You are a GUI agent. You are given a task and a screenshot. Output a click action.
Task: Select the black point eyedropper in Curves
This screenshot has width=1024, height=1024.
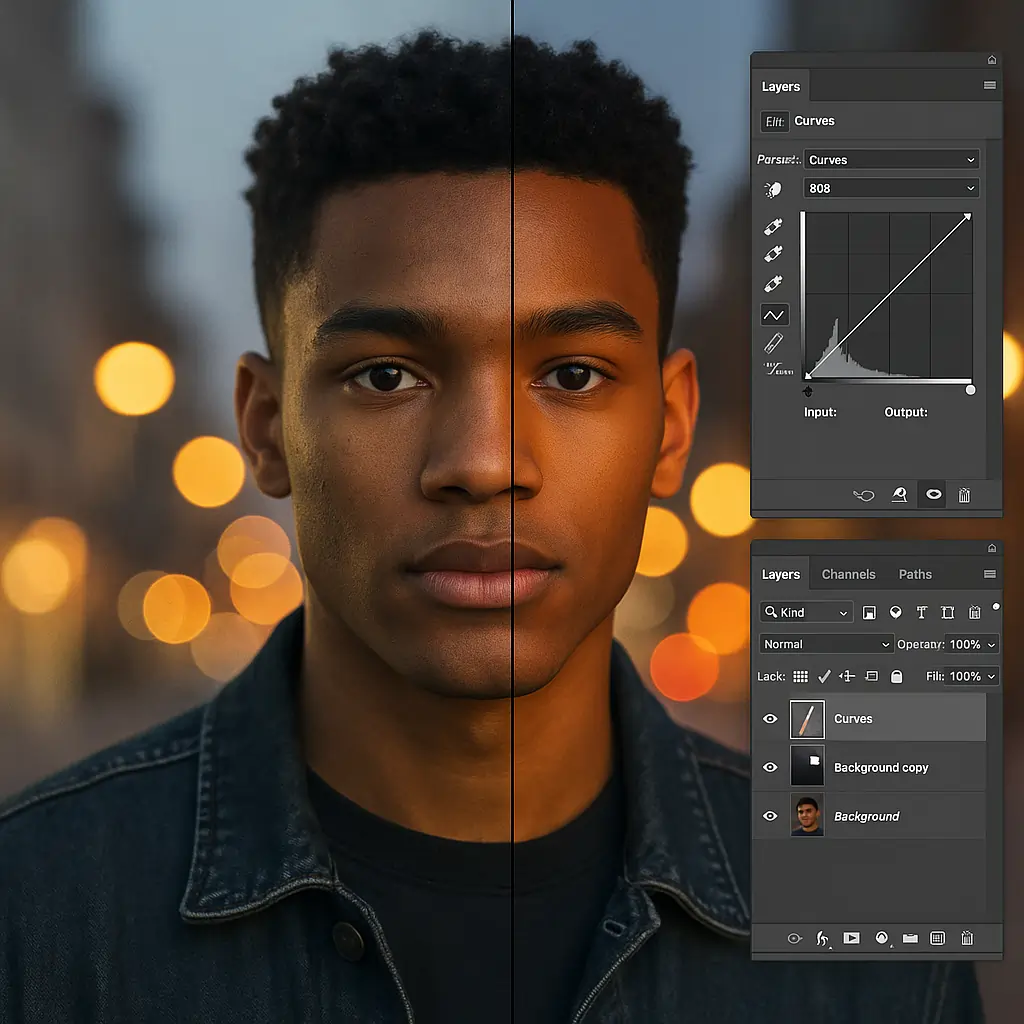773,227
